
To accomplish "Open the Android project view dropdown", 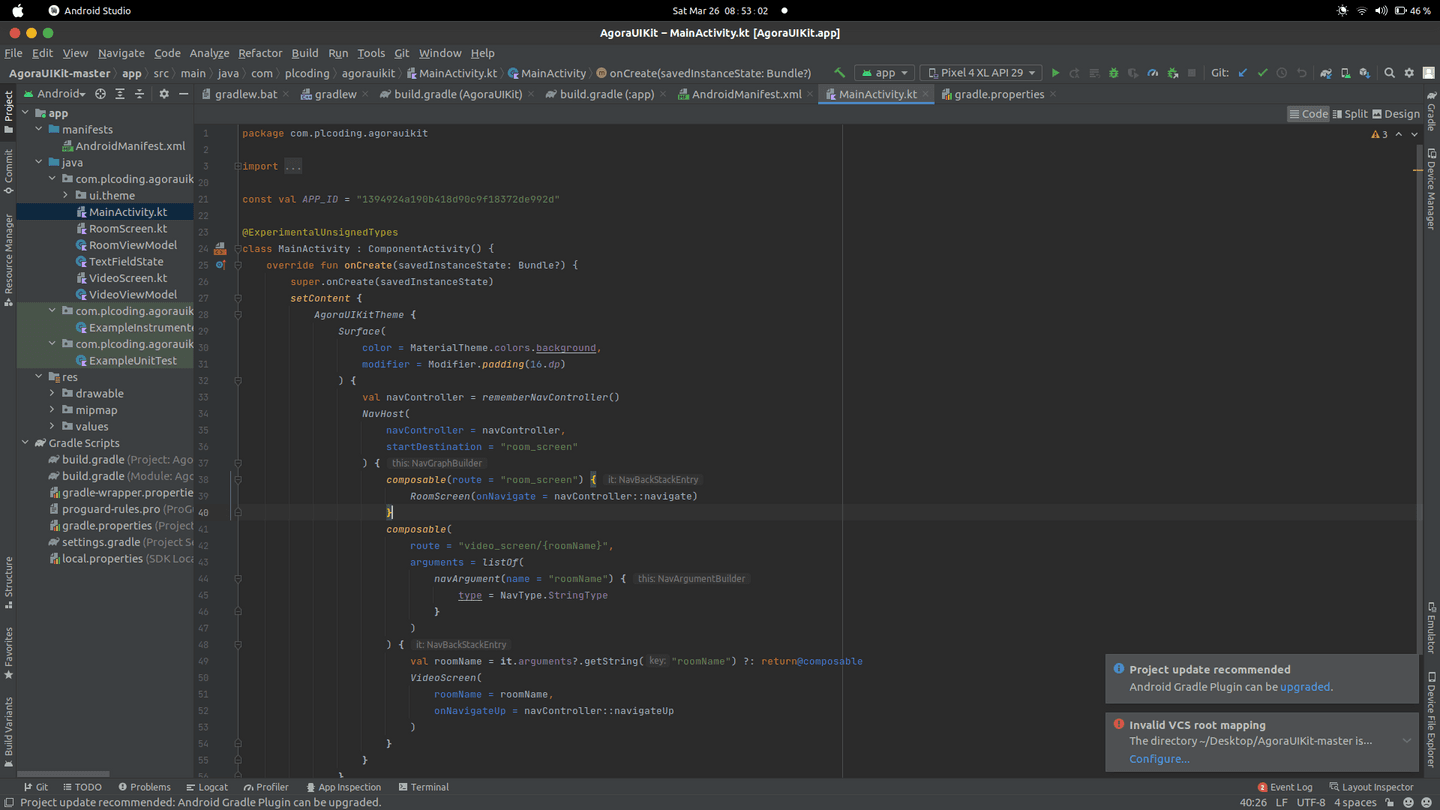I will (54, 94).
